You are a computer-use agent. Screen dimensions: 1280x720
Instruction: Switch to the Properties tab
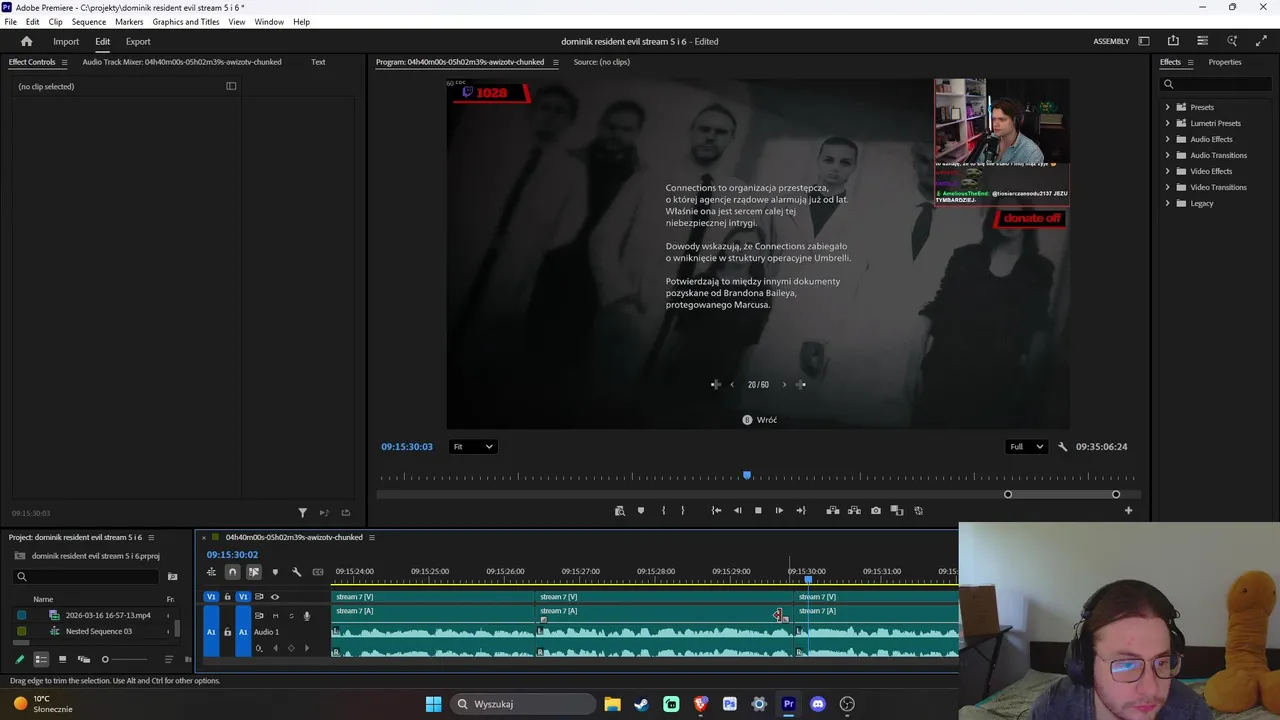1225,62
